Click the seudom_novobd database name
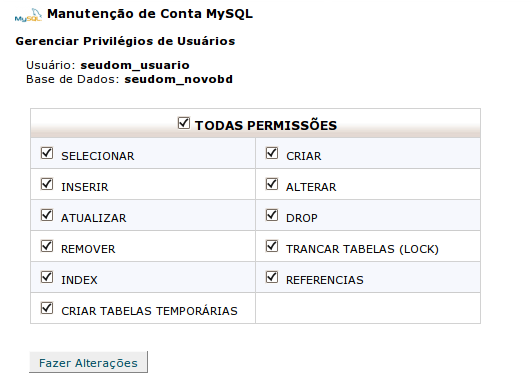 [178, 79]
